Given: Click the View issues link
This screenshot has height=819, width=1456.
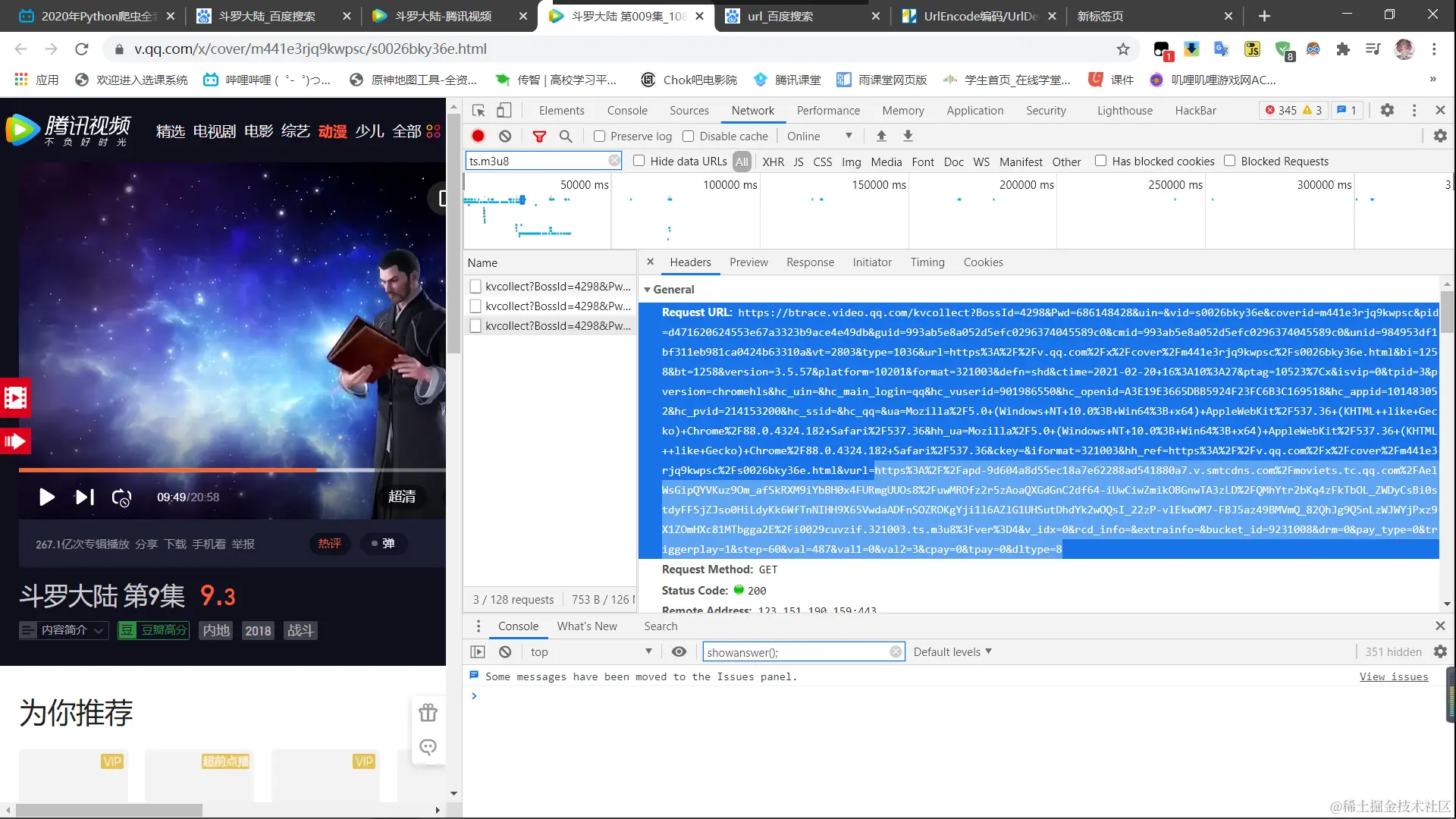Looking at the screenshot, I should coord(1393,676).
